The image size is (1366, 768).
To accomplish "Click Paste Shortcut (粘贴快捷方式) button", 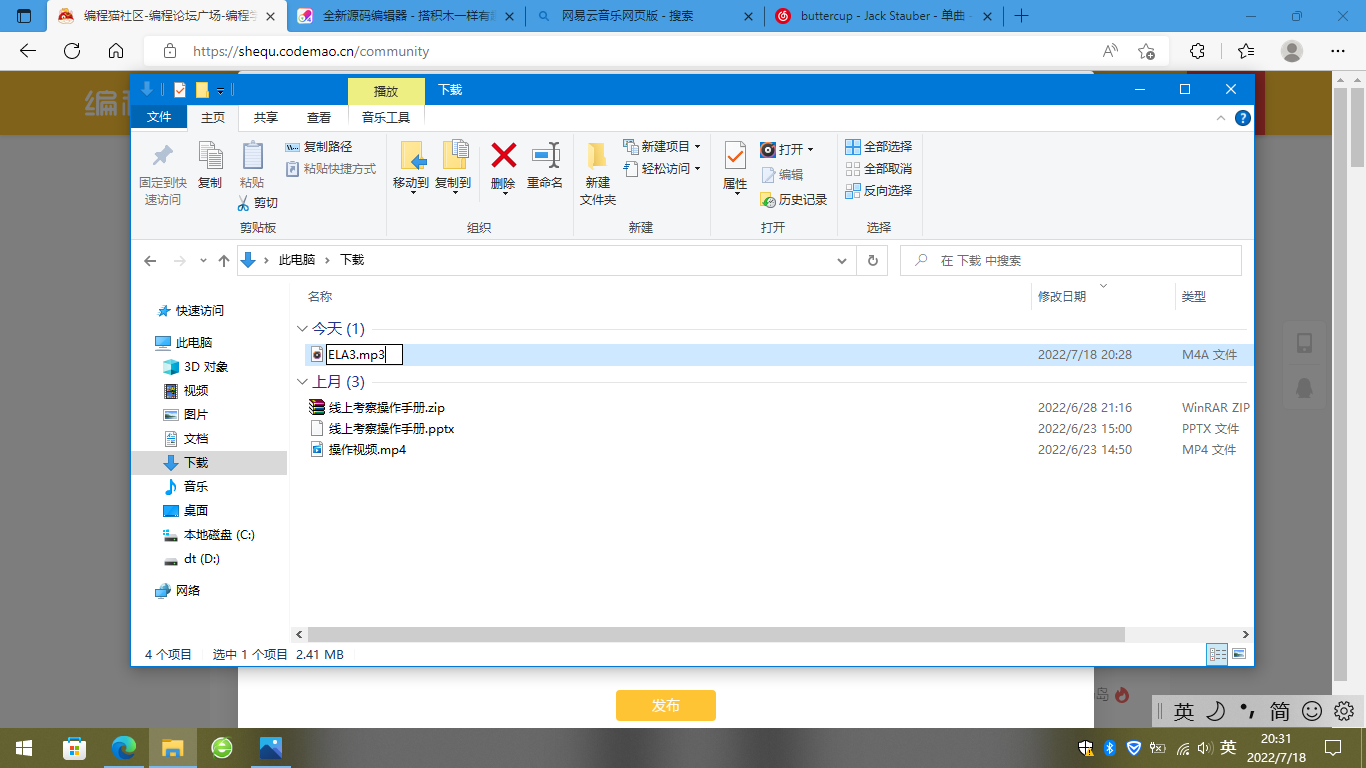I will click(331, 169).
